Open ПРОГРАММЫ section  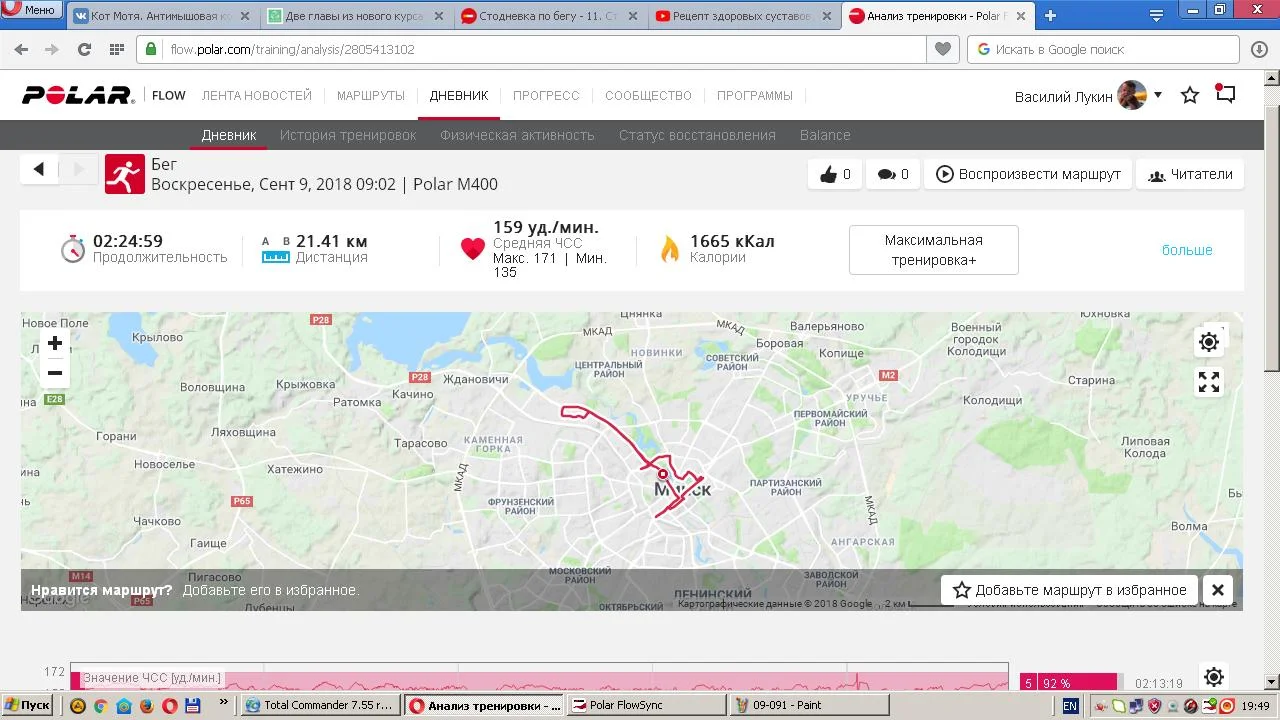[x=755, y=96]
